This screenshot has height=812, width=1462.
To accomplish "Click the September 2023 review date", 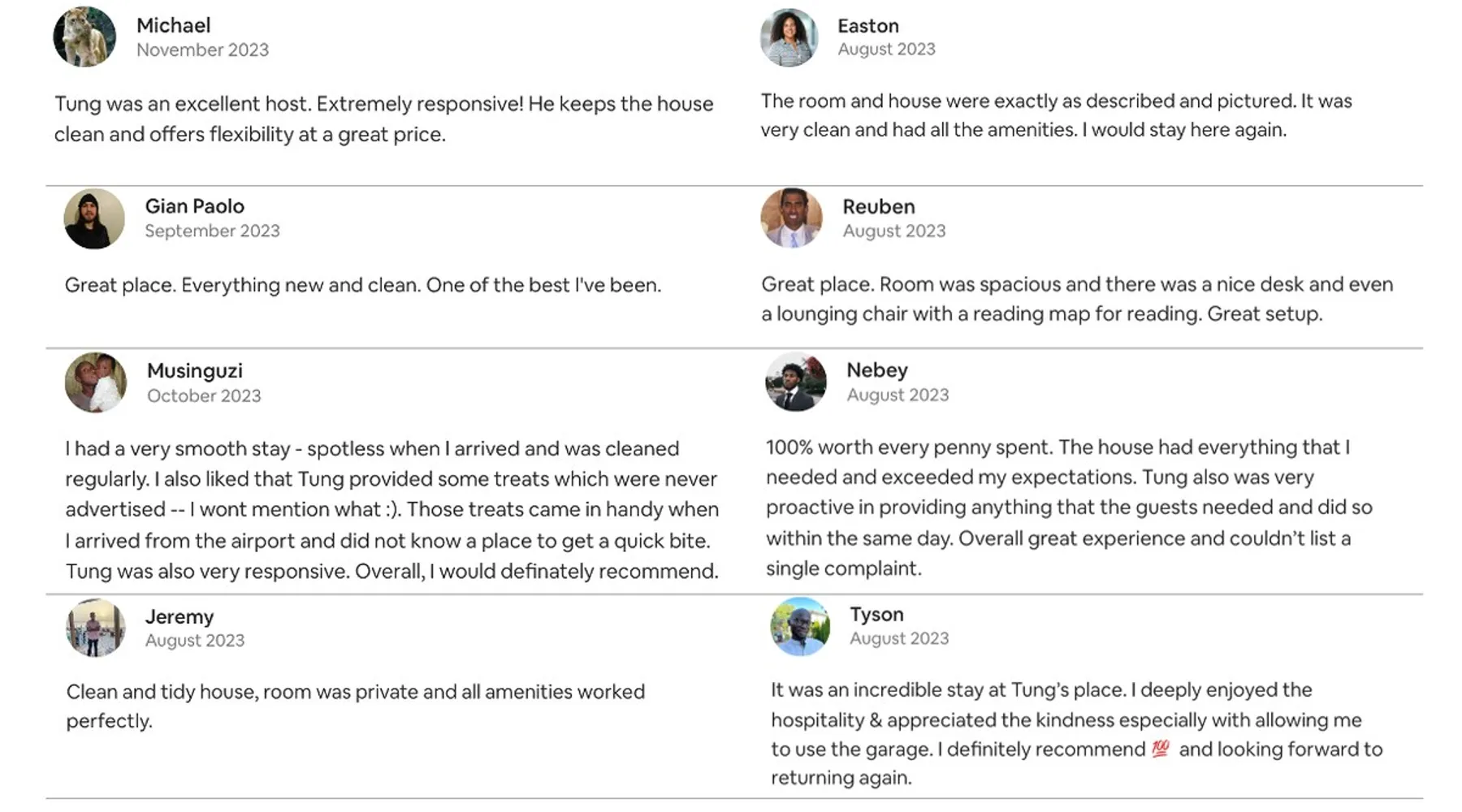I will click(x=212, y=231).
